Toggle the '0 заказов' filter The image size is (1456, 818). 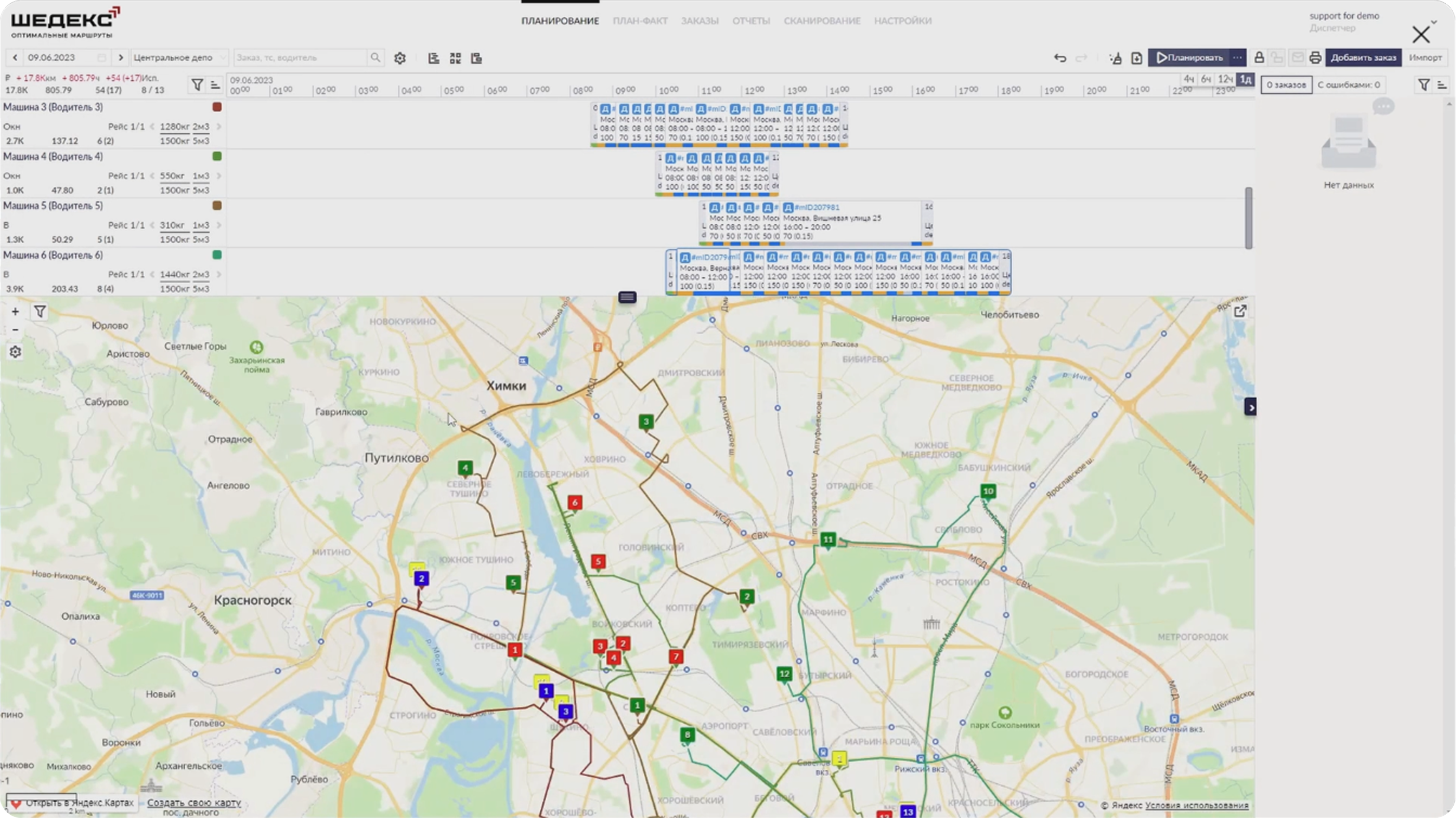(1286, 85)
